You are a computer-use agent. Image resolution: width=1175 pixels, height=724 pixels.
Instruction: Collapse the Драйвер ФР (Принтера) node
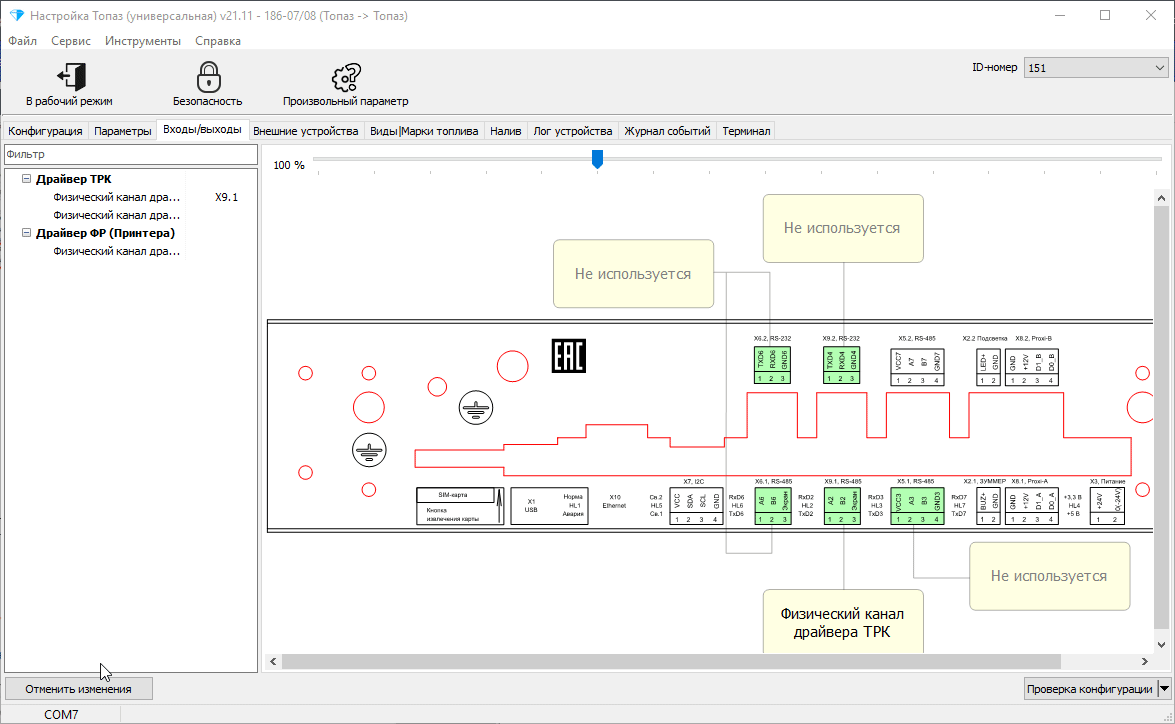(x=26, y=232)
